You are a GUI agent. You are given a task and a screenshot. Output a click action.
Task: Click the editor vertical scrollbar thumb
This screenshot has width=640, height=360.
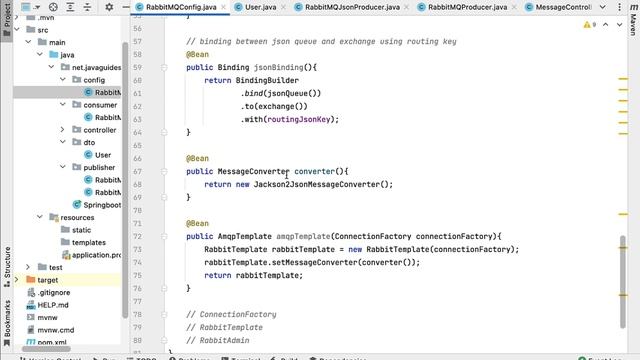pyautogui.click(x=623, y=282)
